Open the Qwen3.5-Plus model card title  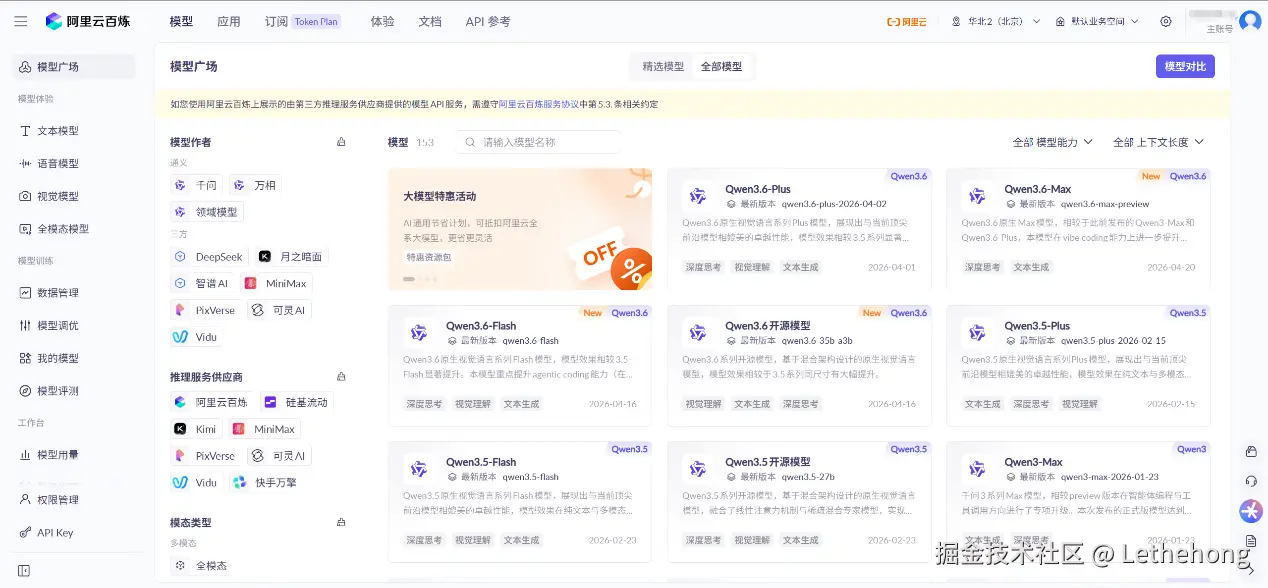(x=1037, y=326)
